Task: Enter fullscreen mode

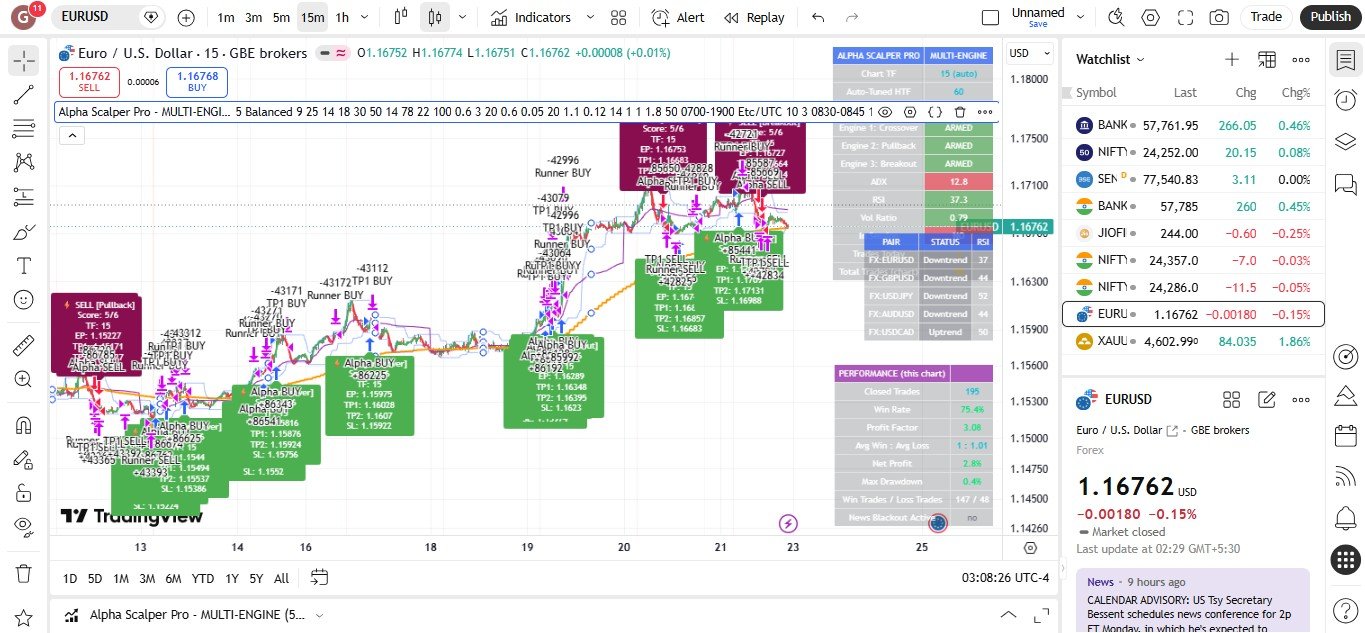Action: pos(1185,17)
